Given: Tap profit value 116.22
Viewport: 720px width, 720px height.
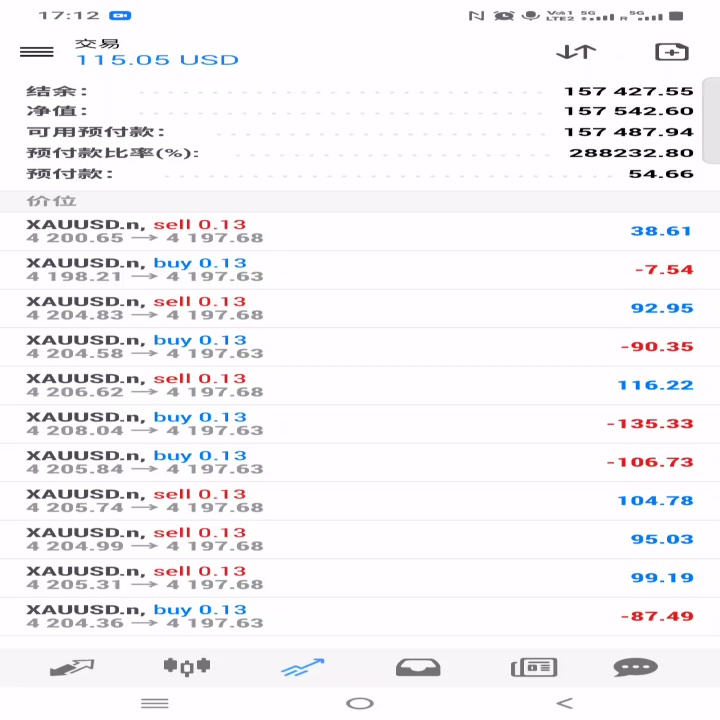Looking at the screenshot, I should [655, 385].
